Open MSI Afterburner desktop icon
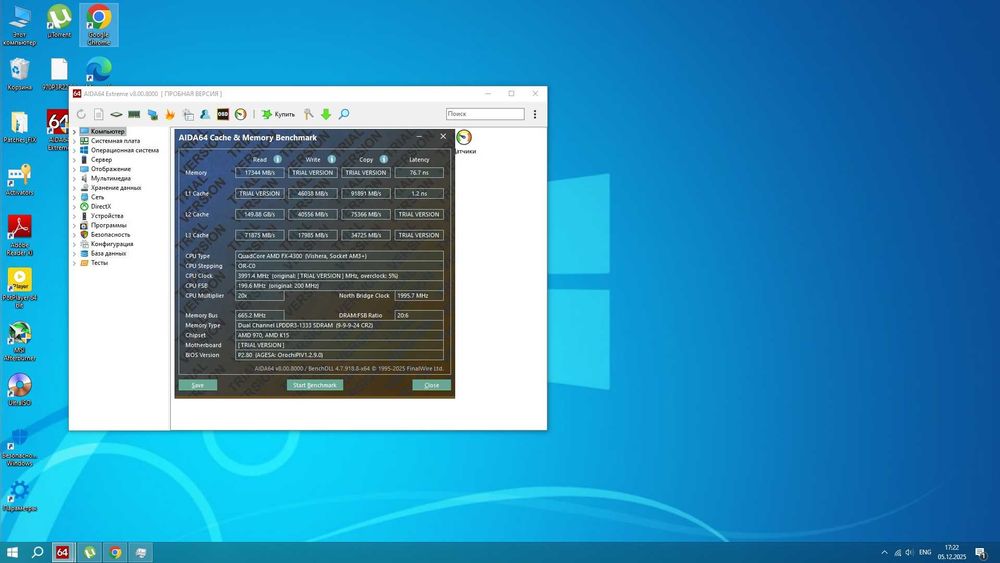This screenshot has width=1000, height=563. [19, 341]
